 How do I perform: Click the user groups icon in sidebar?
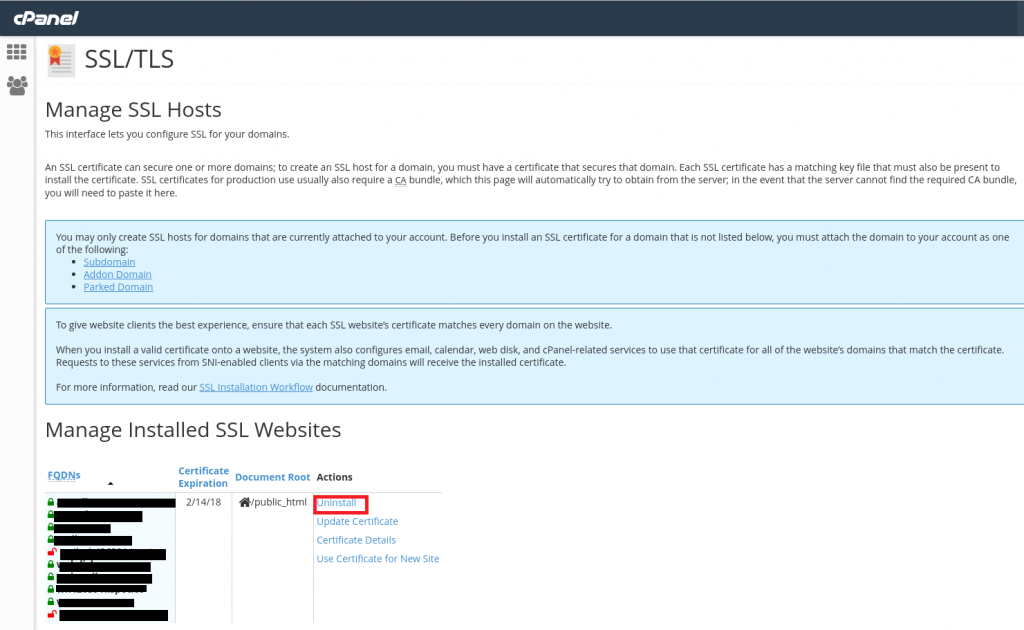click(x=16, y=86)
